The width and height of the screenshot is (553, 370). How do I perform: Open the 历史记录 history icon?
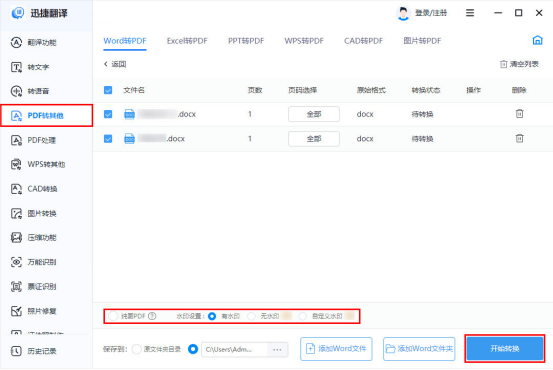(x=16, y=351)
